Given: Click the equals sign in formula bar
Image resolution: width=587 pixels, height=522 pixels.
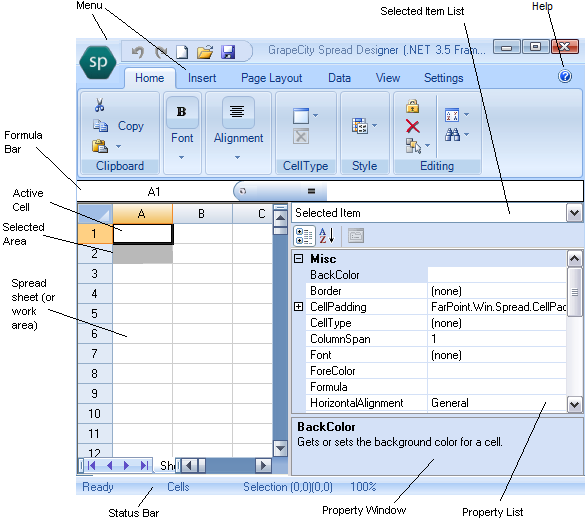Looking at the screenshot, I should [x=311, y=191].
